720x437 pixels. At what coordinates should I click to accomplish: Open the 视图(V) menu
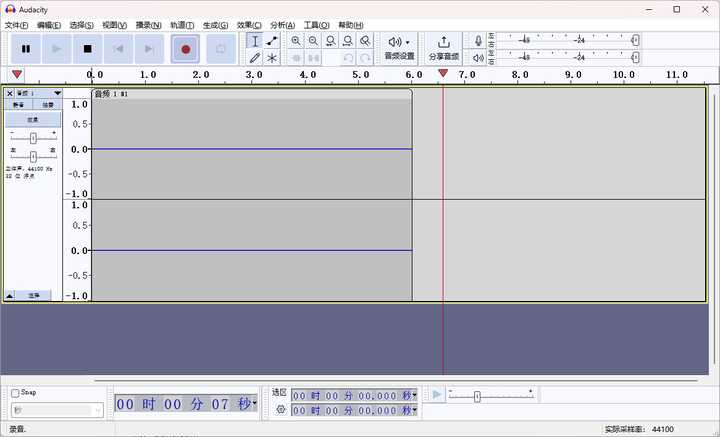pyautogui.click(x=114, y=25)
